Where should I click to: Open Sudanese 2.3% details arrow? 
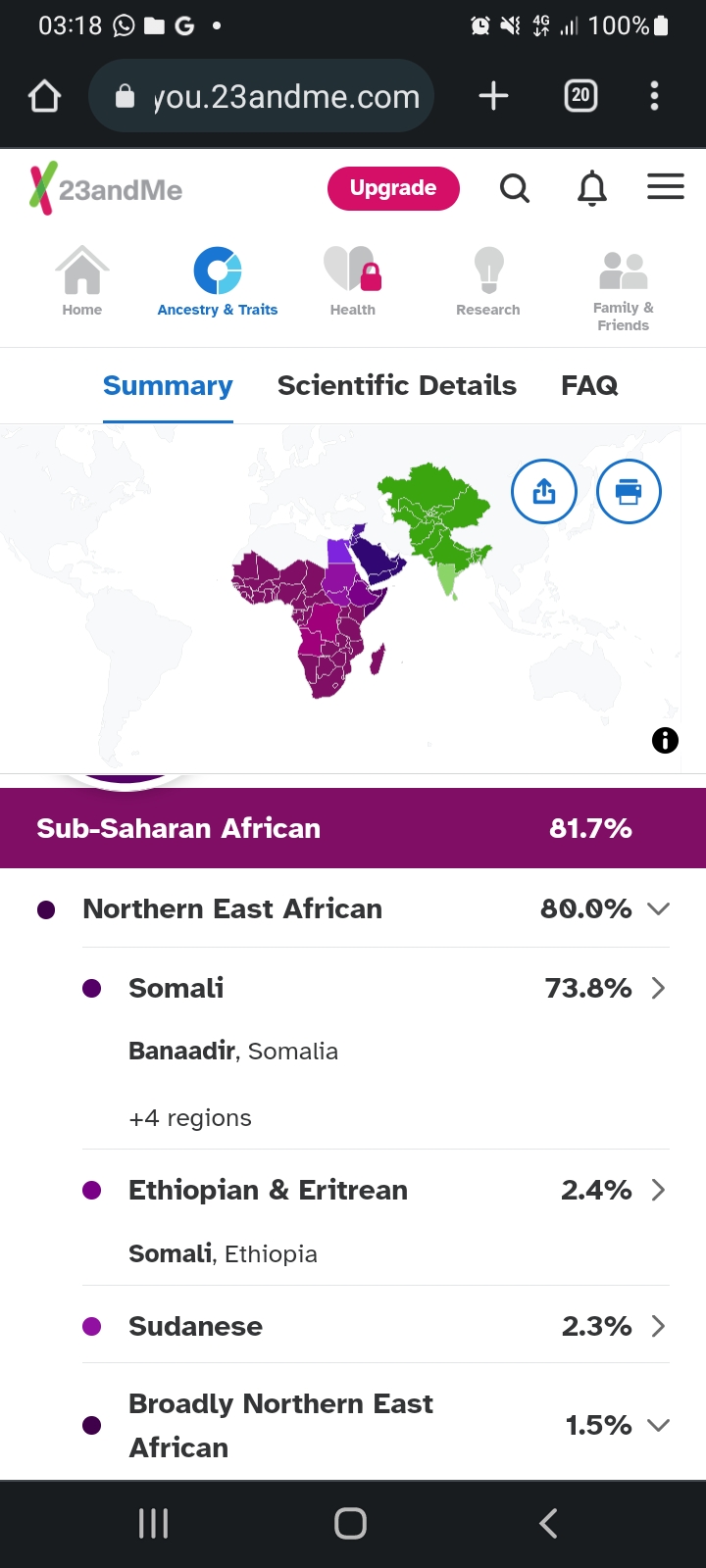point(658,1326)
